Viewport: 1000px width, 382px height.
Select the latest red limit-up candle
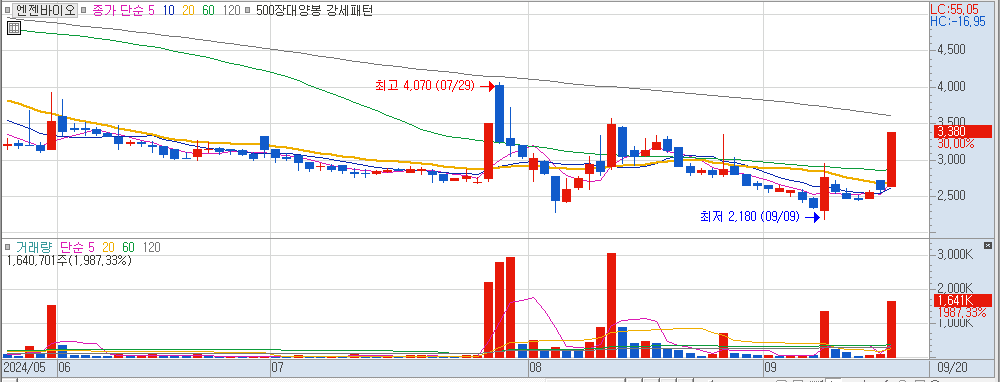coord(891,159)
